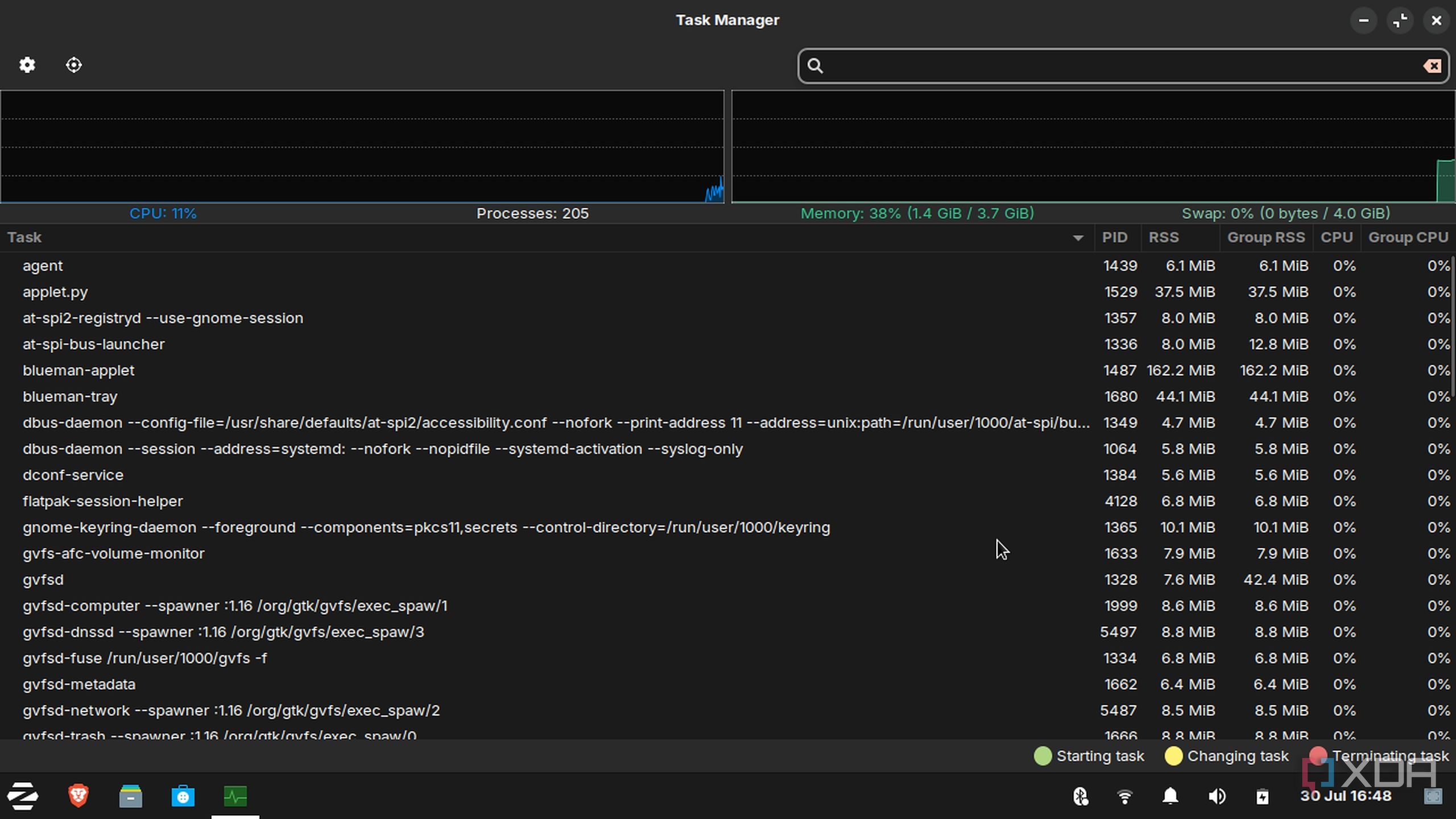Click the search magnifier icon
The height and width of the screenshot is (819, 1456).
click(x=815, y=66)
